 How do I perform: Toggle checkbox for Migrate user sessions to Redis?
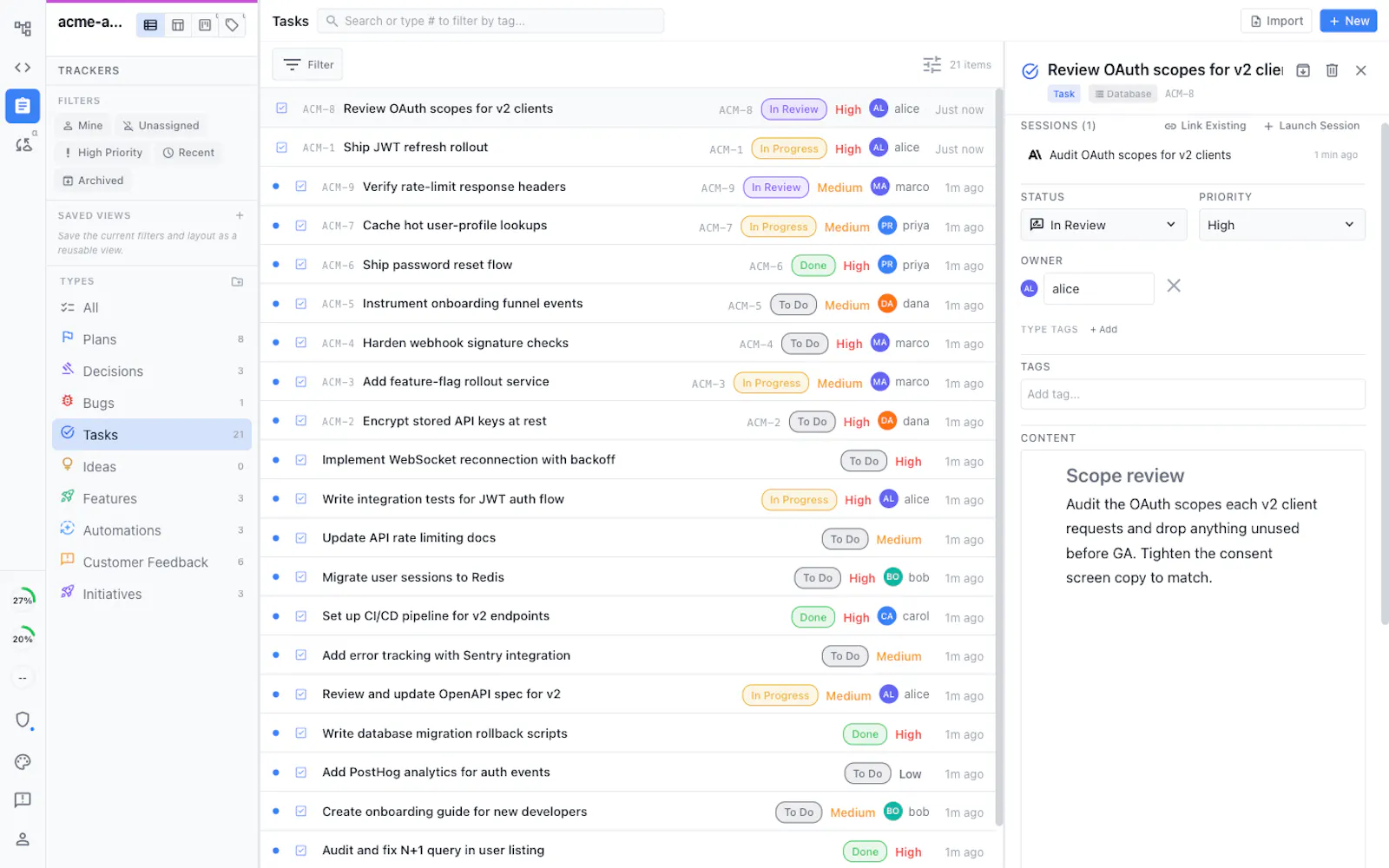coord(300,577)
